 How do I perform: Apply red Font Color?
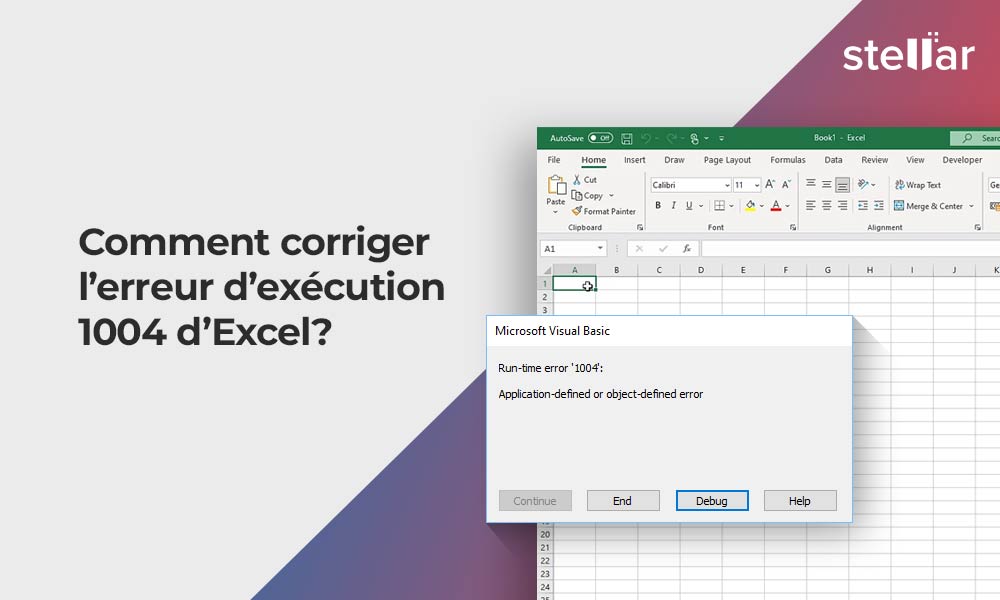click(776, 205)
